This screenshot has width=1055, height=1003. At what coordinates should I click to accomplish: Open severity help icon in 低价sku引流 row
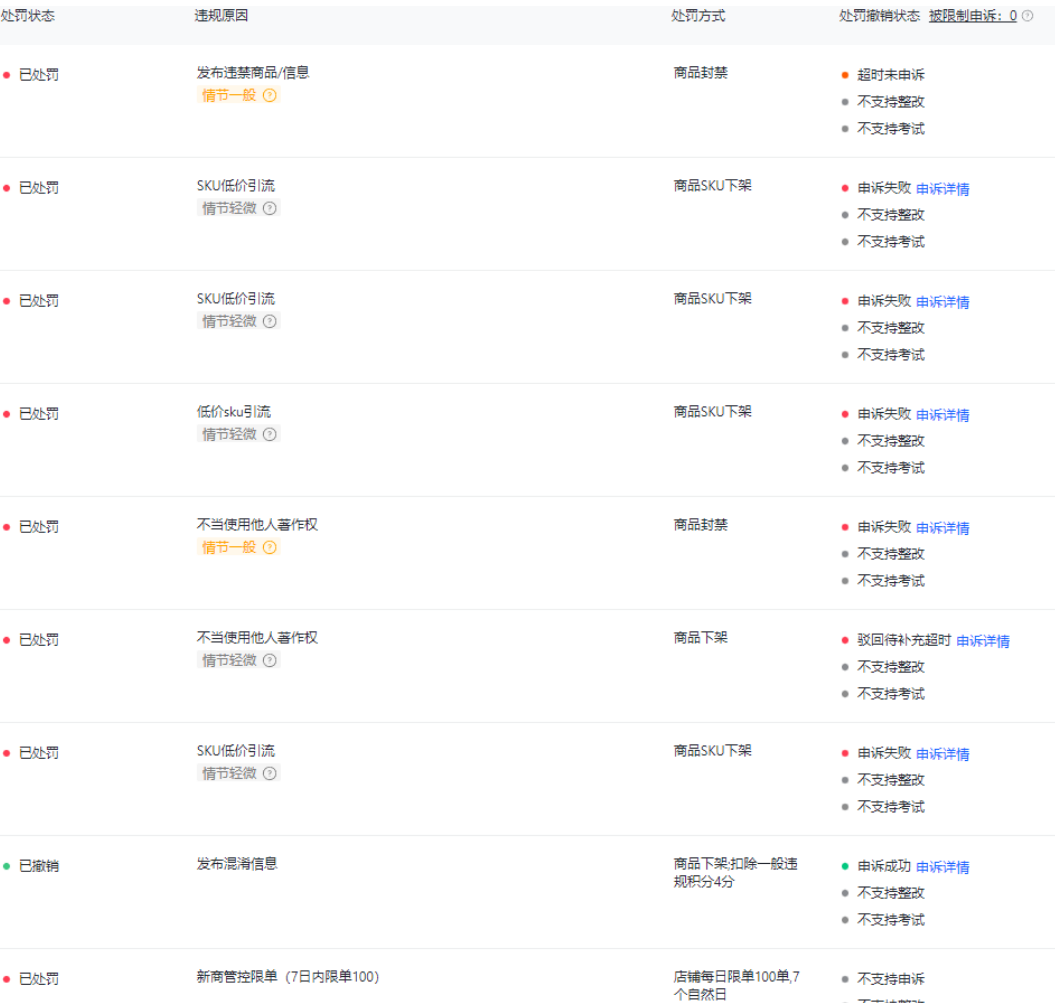269,435
